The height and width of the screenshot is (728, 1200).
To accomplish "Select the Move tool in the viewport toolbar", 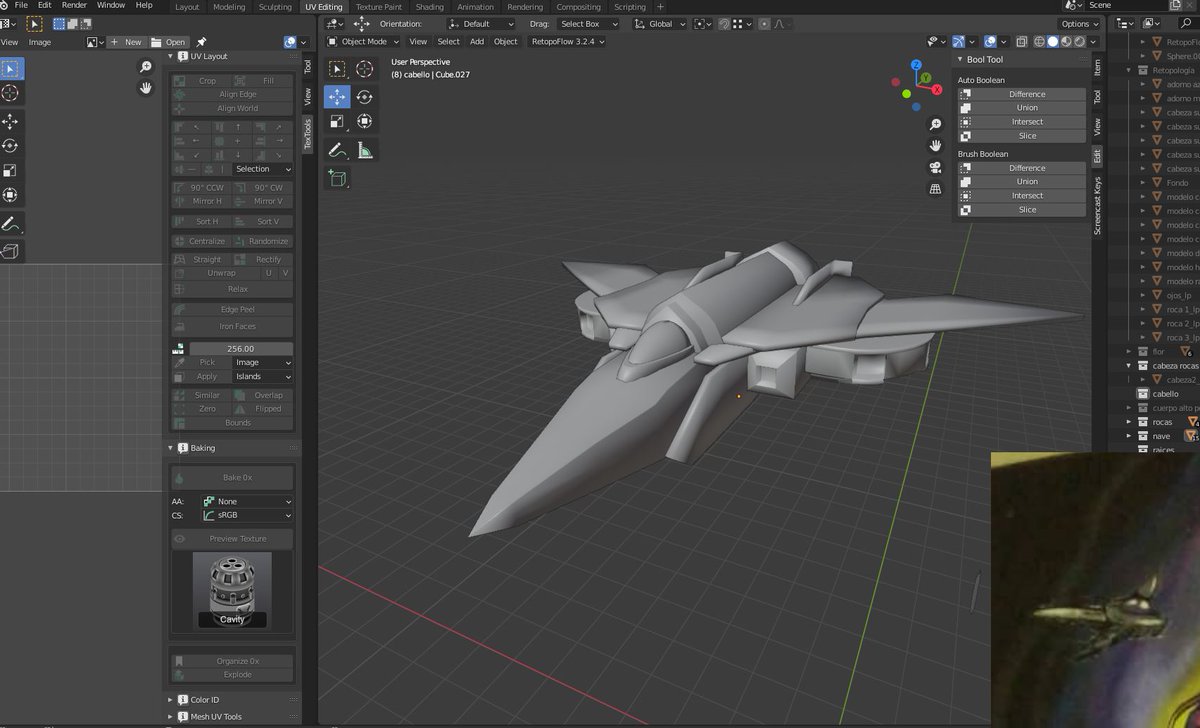I will pyautogui.click(x=337, y=96).
